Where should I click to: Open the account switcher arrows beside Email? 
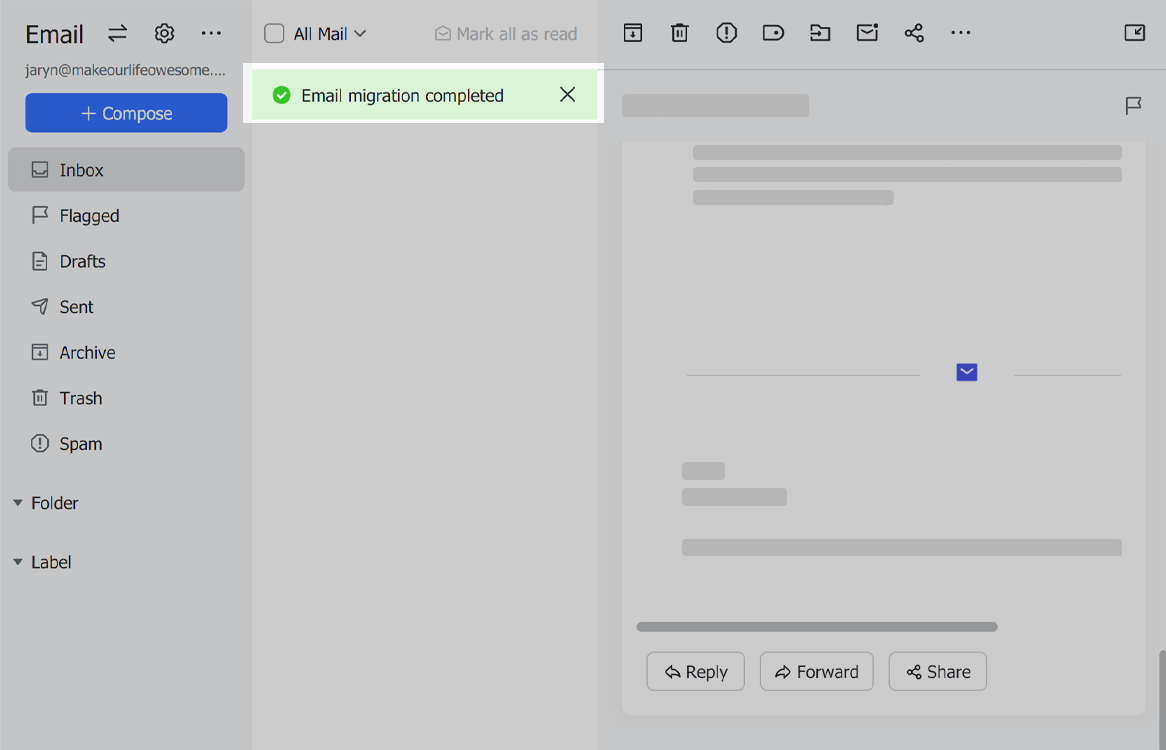click(x=117, y=33)
